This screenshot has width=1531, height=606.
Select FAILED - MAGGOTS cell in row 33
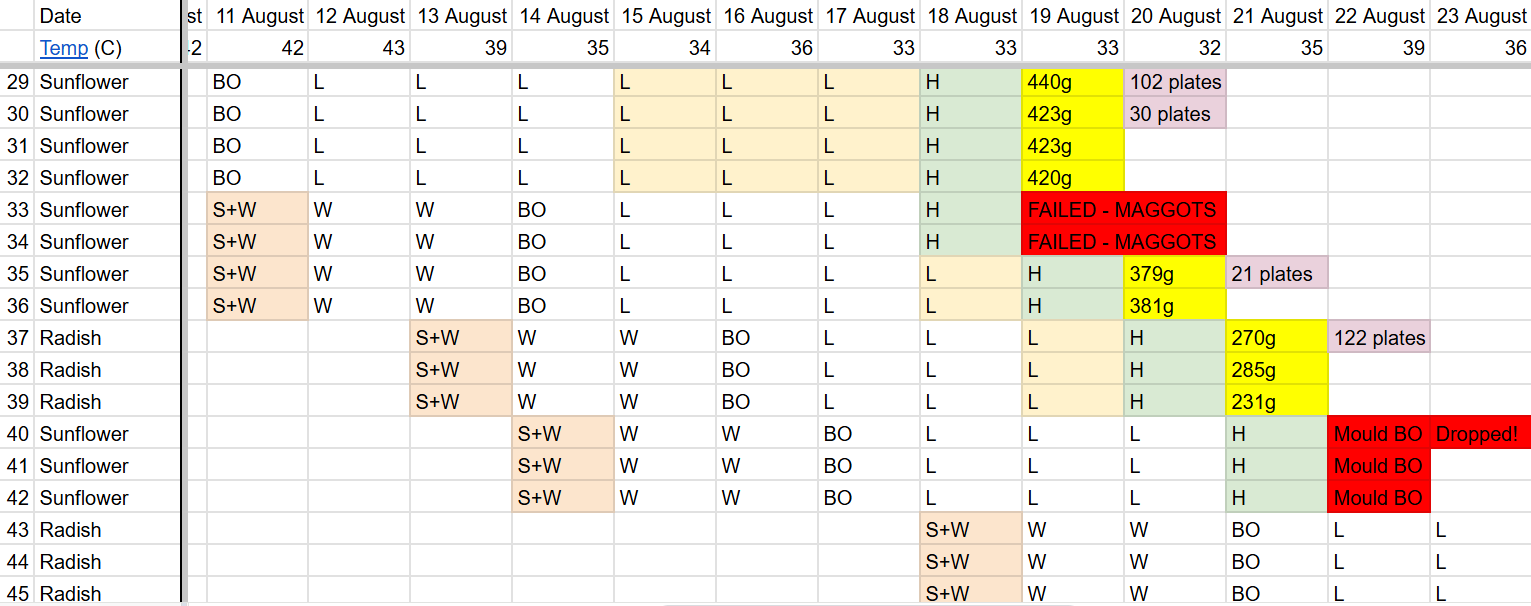coord(1124,210)
